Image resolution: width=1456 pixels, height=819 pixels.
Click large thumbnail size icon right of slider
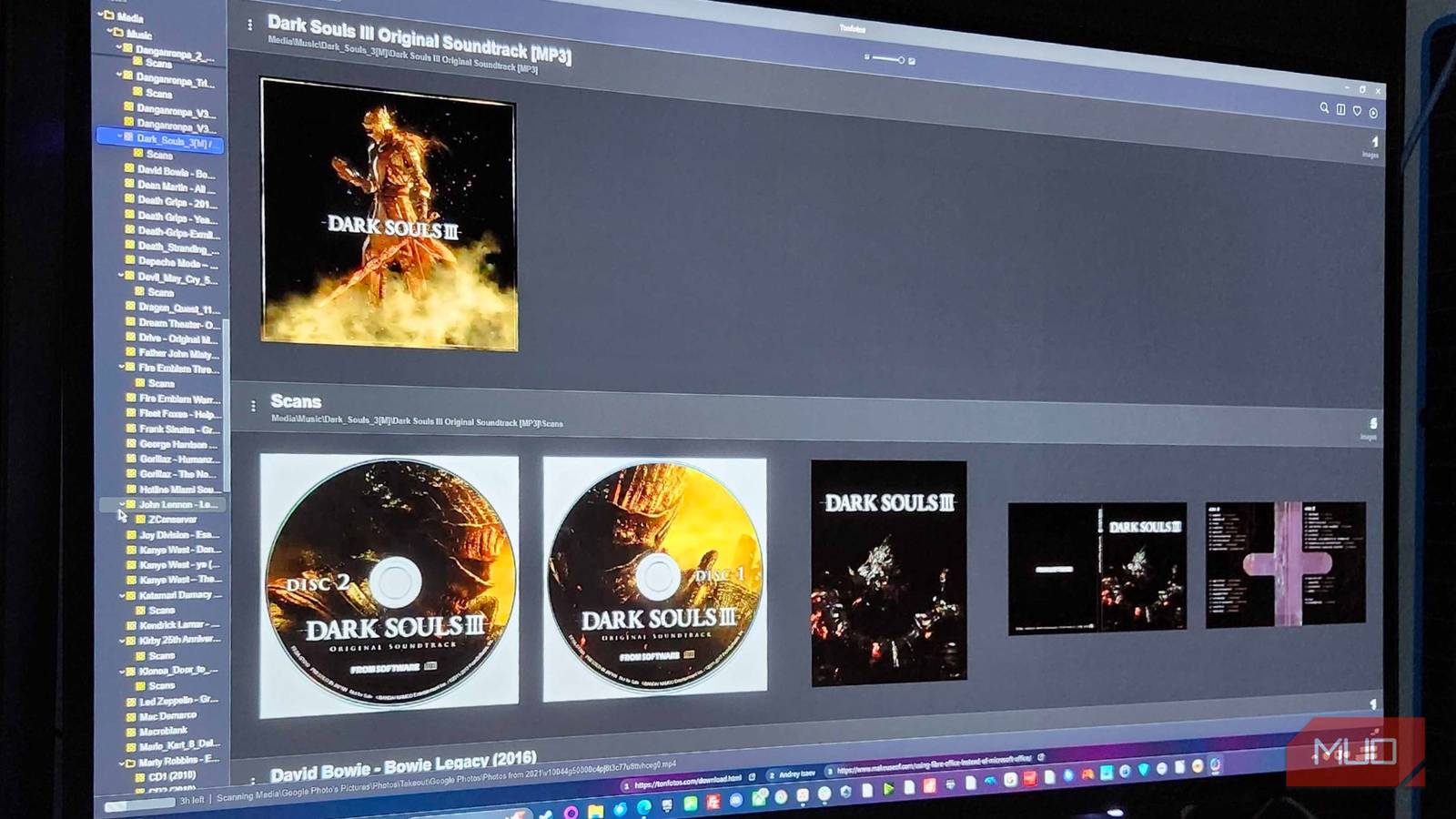click(912, 61)
